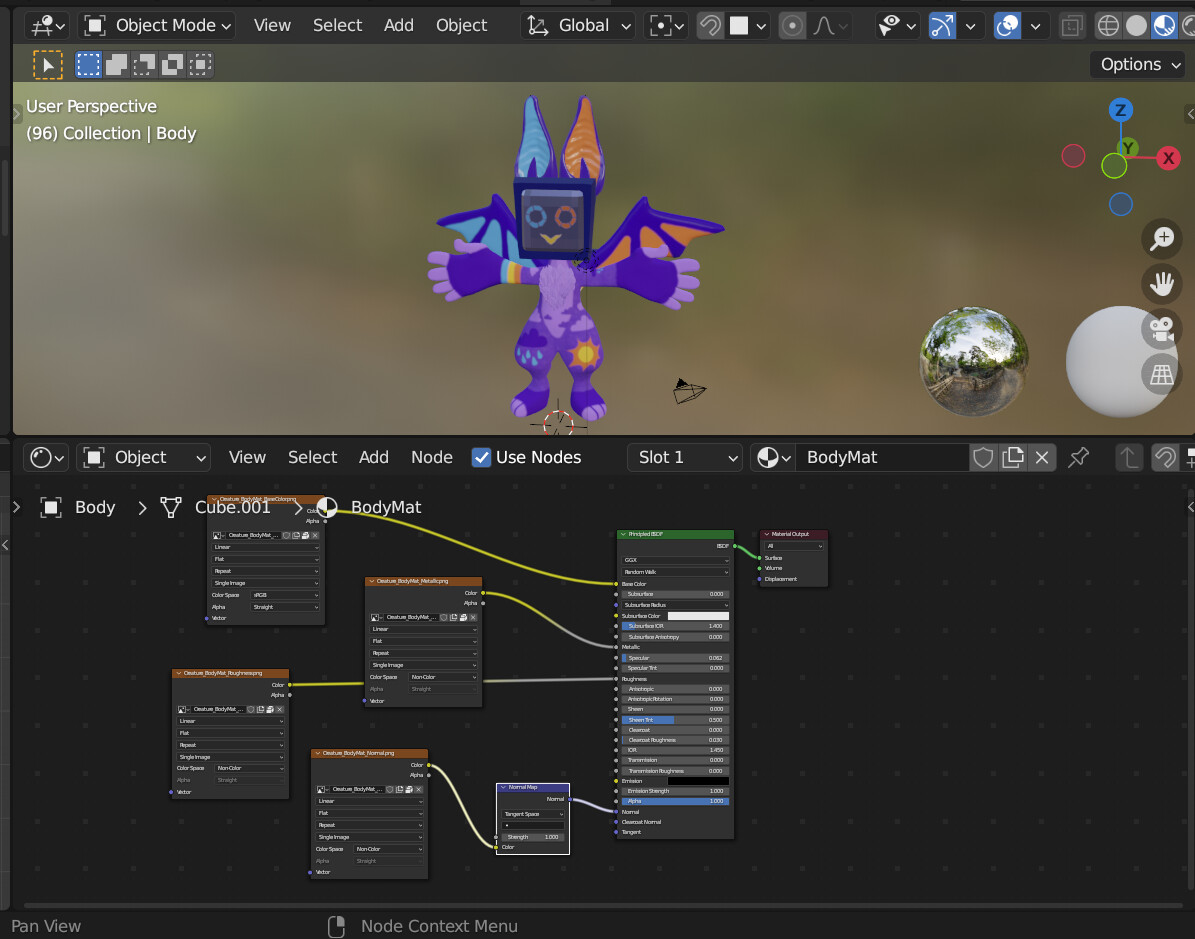Toggle snapping with the magnet icon in the viewport header
The image size is (1195, 939).
(710, 26)
